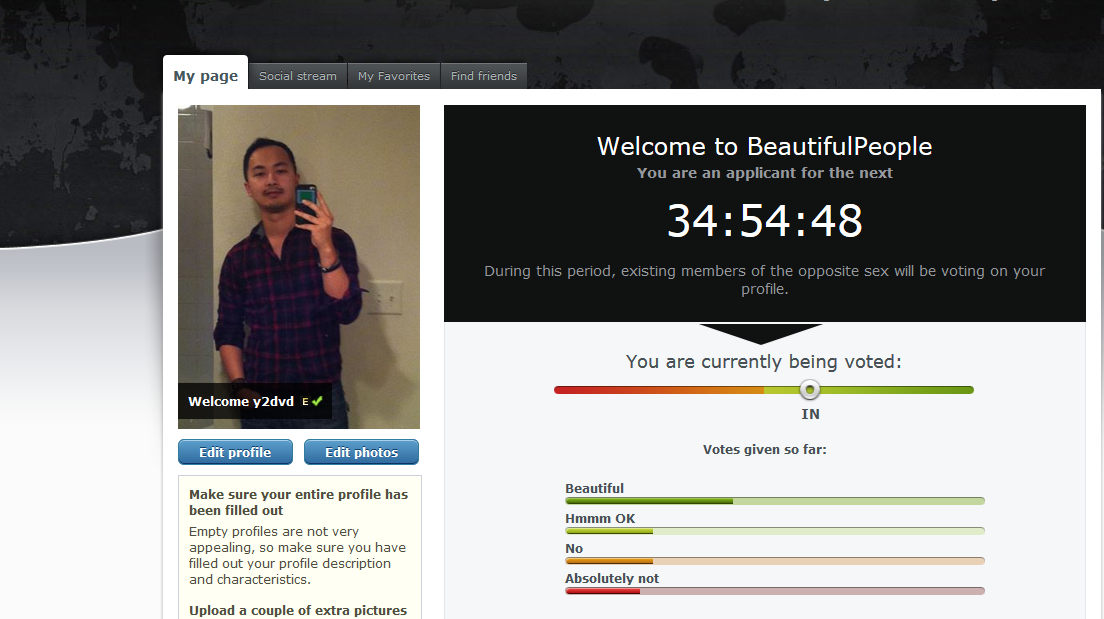Image resolution: width=1104 pixels, height=619 pixels.
Task: Switch to the Social stream tab
Action: coord(298,76)
